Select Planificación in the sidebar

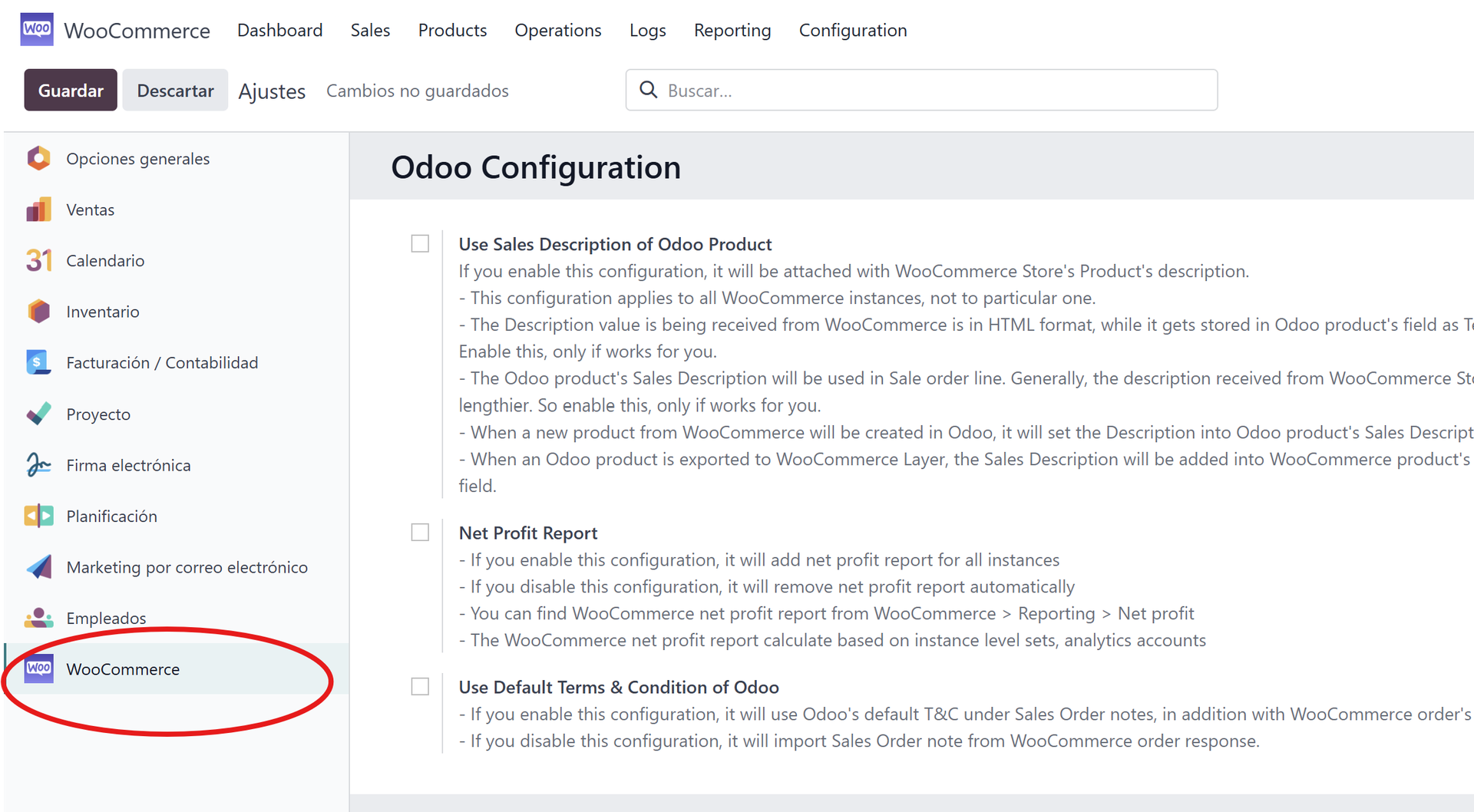(x=111, y=517)
